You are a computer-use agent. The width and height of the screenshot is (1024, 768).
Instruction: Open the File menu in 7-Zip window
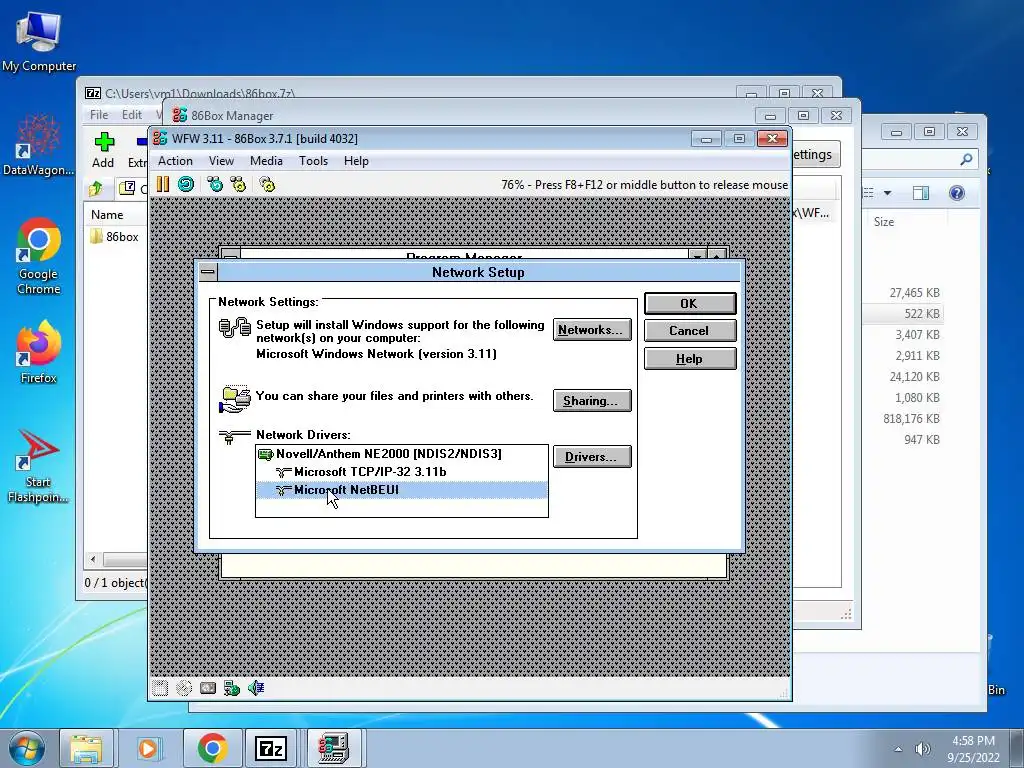pyautogui.click(x=99, y=115)
